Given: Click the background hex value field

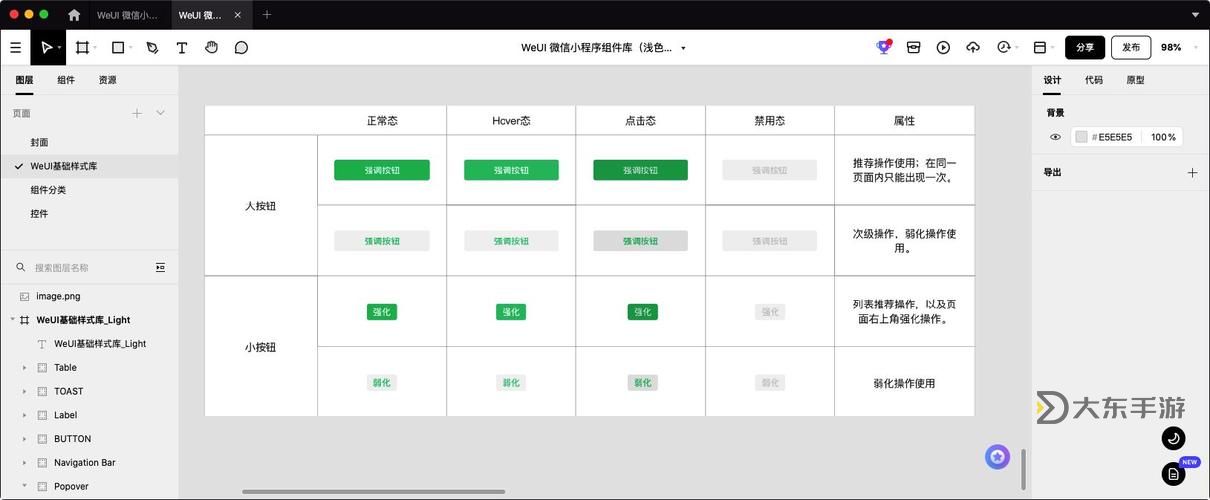Looking at the screenshot, I should click(1115, 137).
